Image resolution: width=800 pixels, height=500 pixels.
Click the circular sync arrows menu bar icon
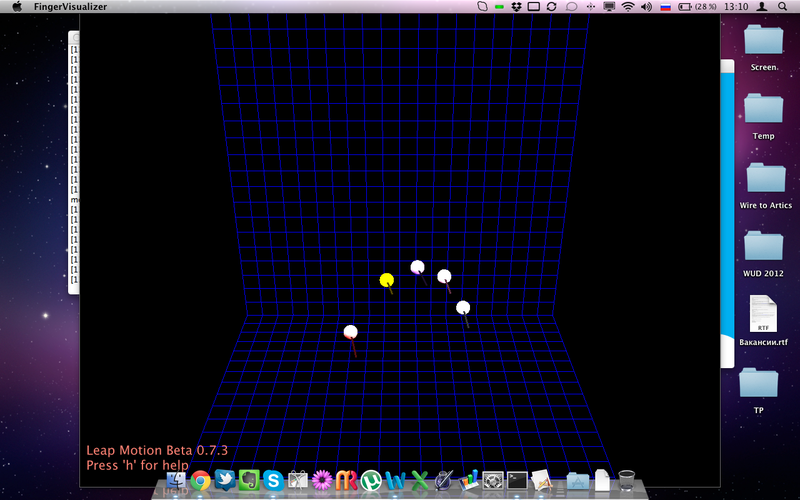552,7
